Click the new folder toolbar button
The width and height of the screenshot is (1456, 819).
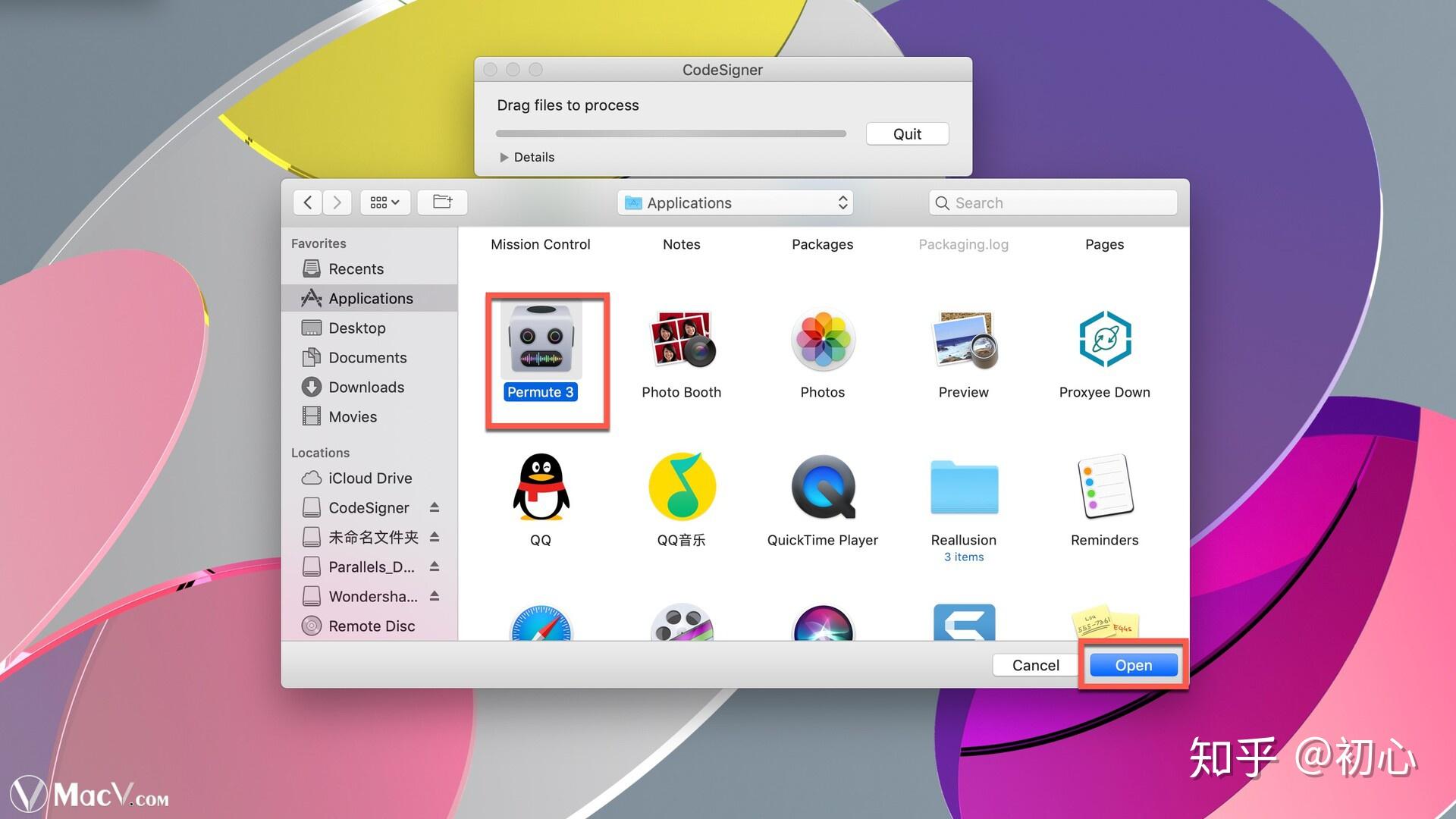point(442,202)
